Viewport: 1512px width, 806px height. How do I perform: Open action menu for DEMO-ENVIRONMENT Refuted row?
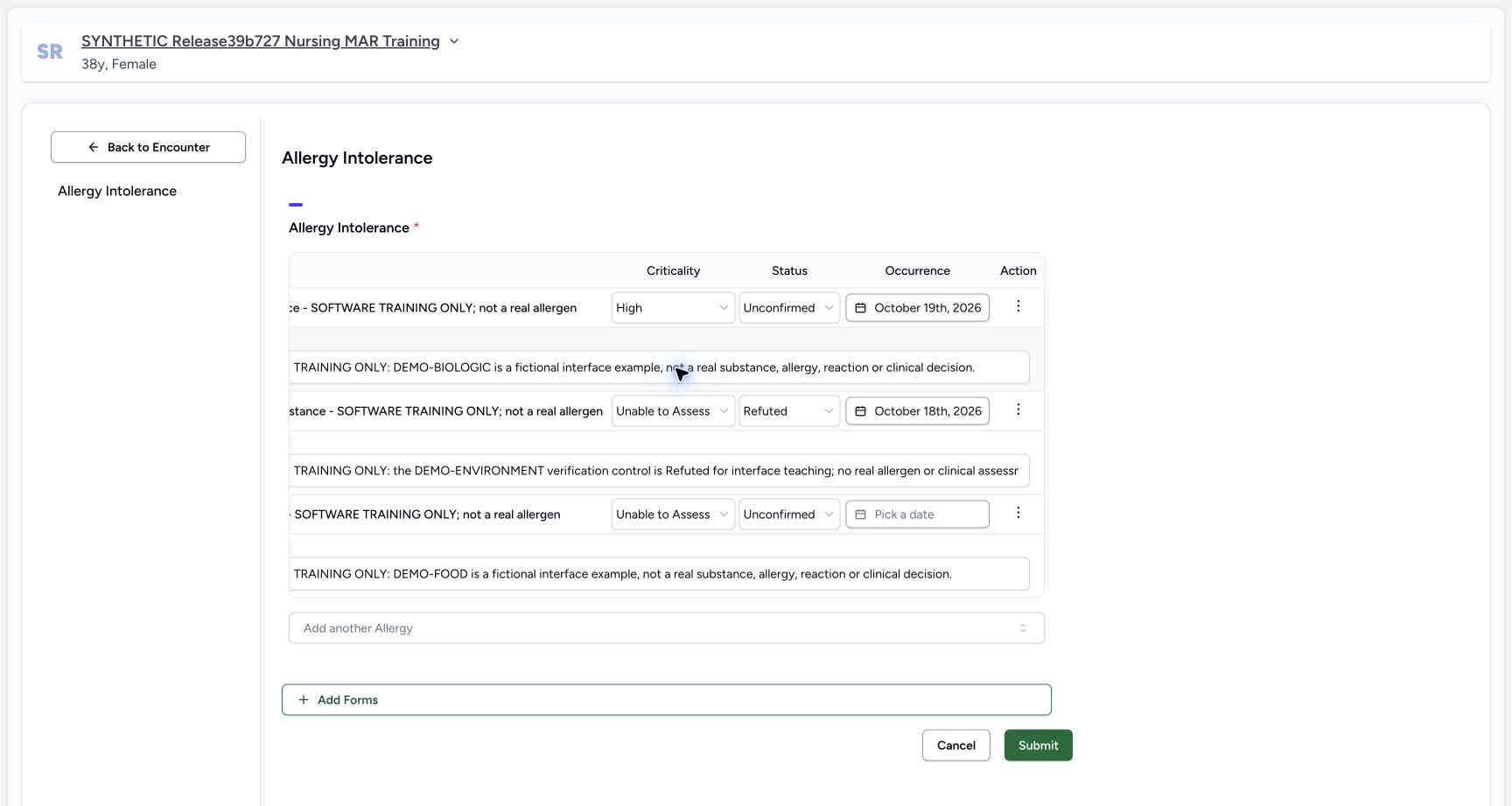(x=1018, y=410)
